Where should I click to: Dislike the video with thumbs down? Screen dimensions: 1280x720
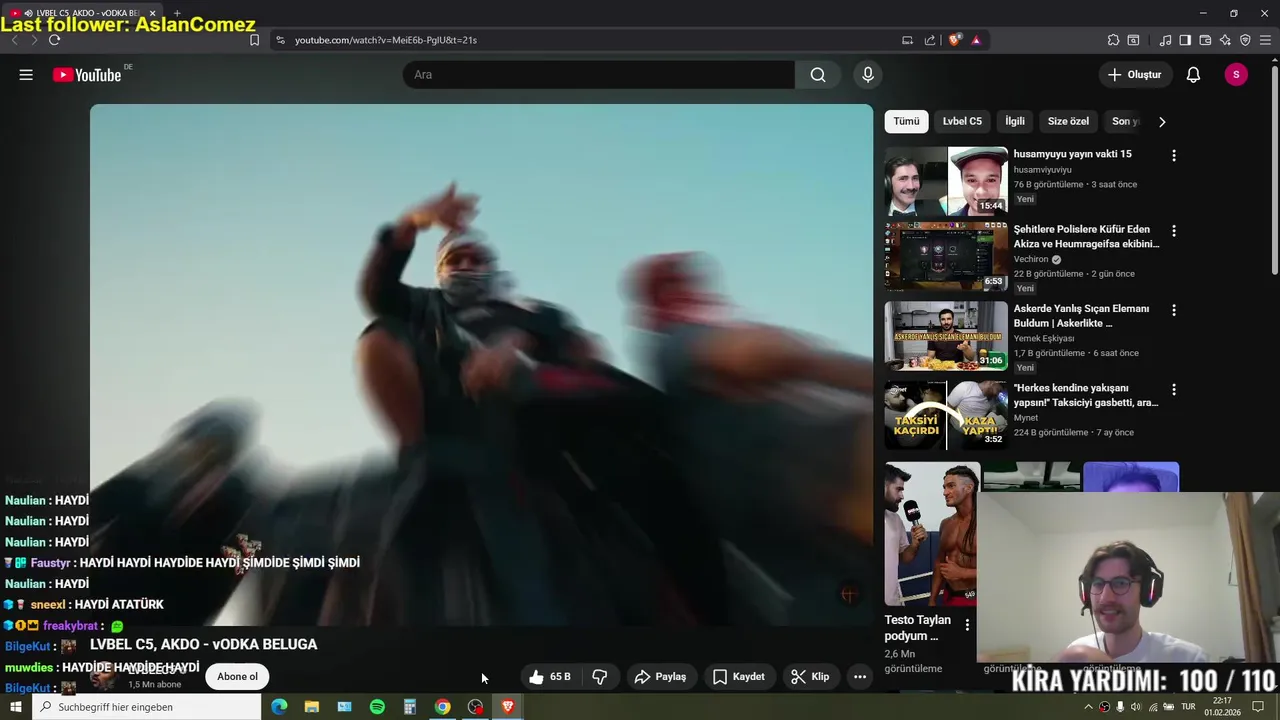pos(600,677)
